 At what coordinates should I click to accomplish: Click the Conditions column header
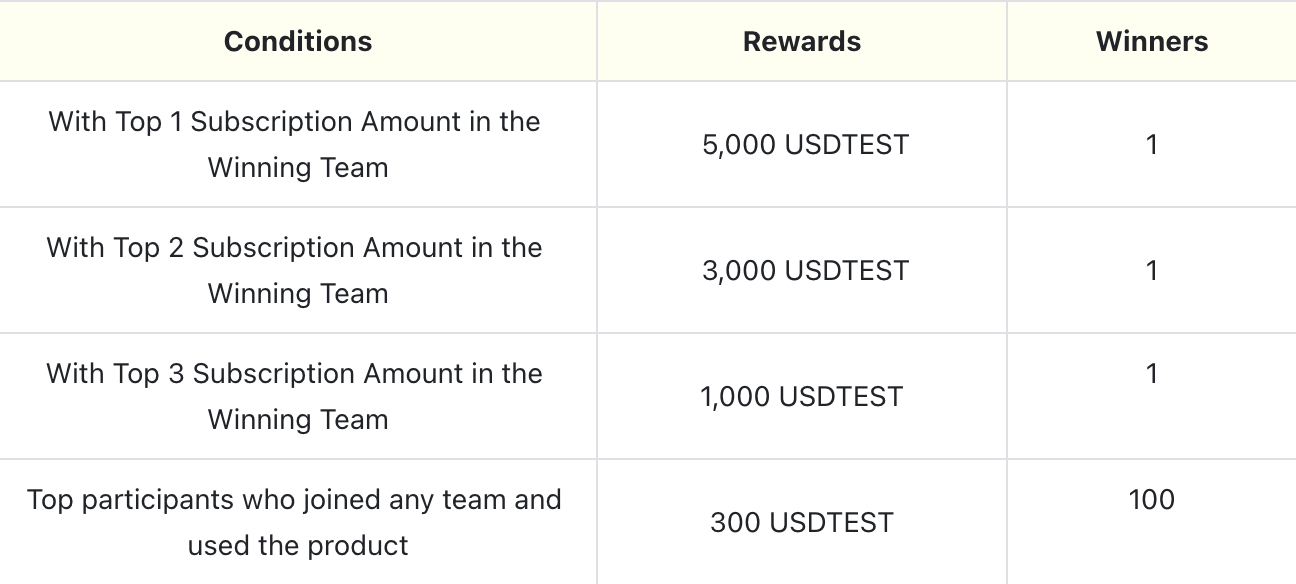click(298, 41)
